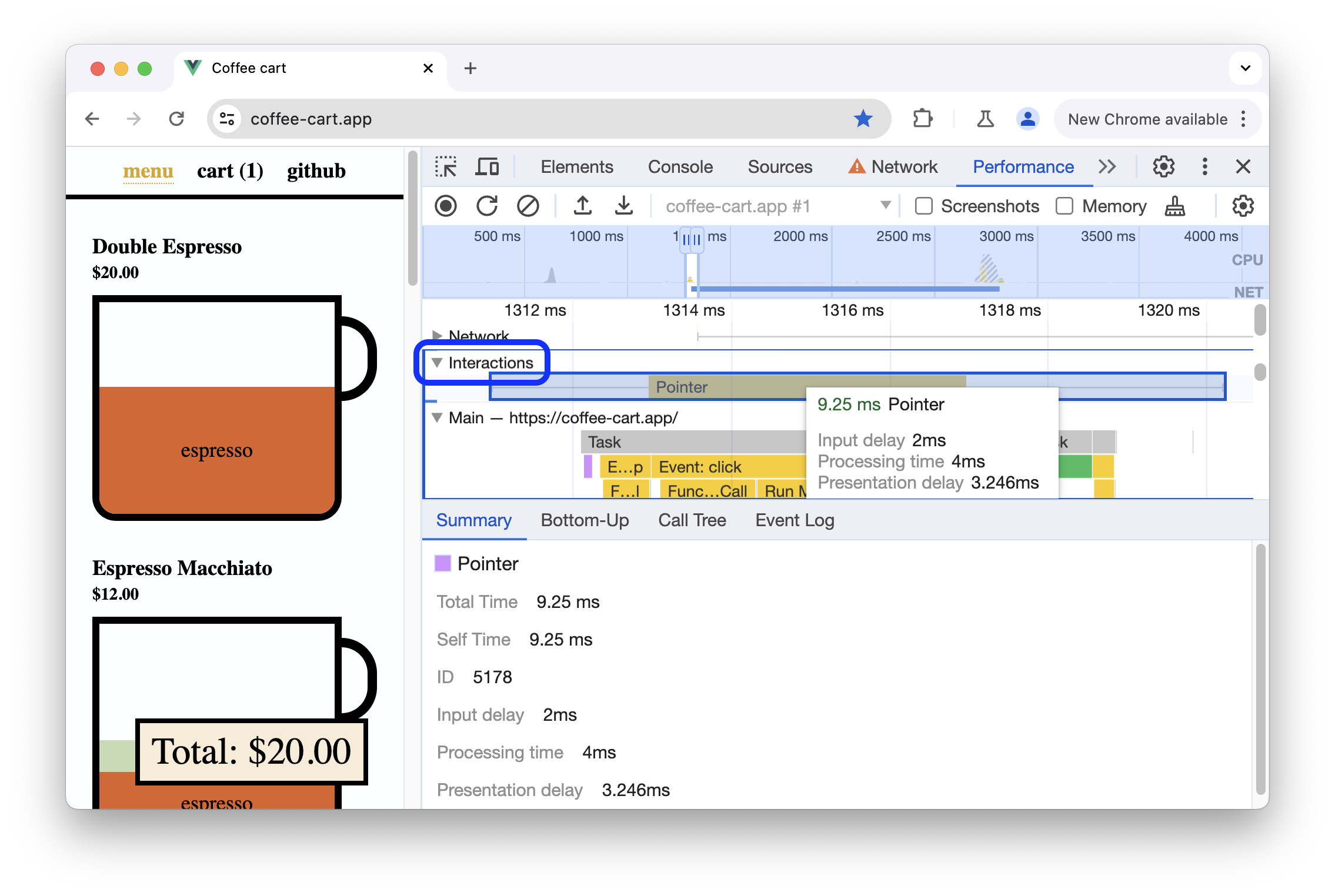Toggle device toolbar emulation icon
Screen dimensions: 1335x896
pyautogui.click(x=488, y=167)
